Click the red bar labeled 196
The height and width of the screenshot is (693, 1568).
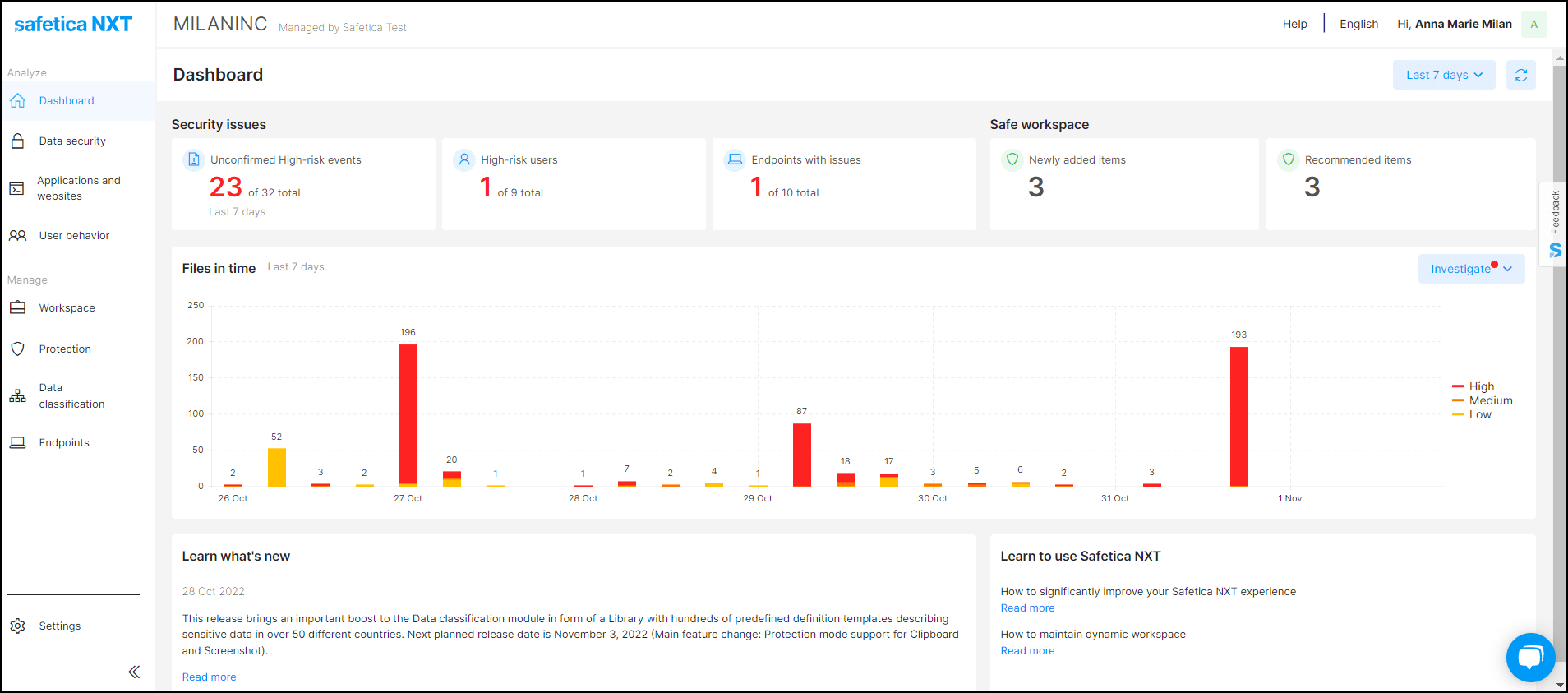408,414
